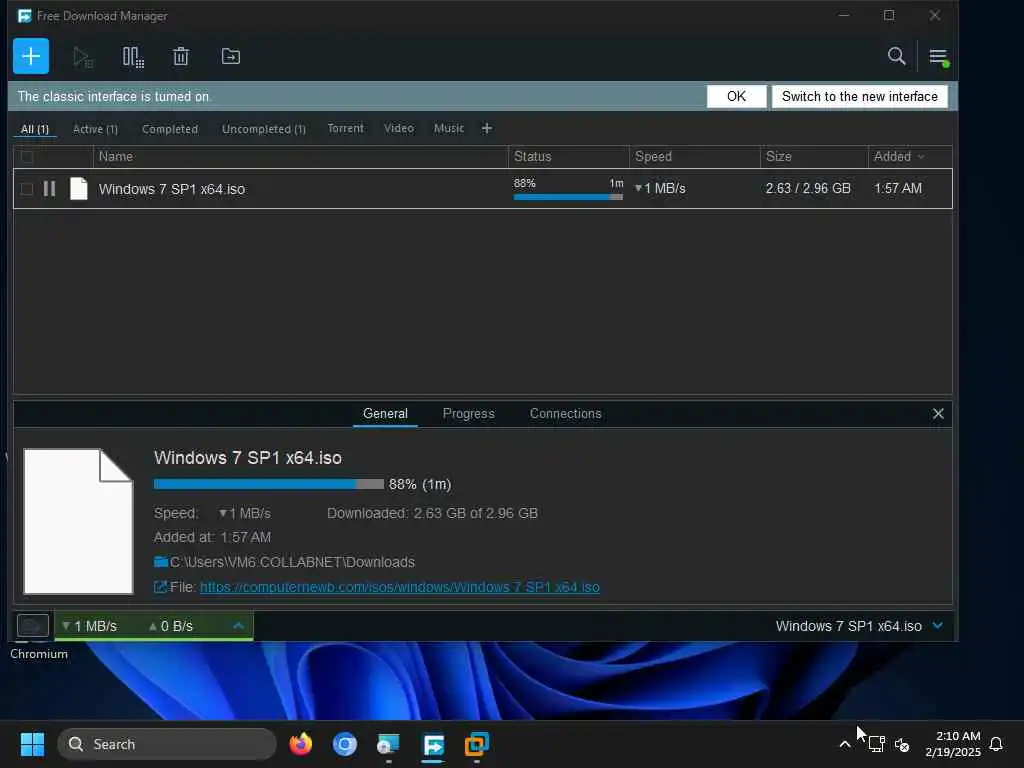Select the Uncompleted (1) filter
Image resolution: width=1024 pixels, height=768 pixels.
264,129
